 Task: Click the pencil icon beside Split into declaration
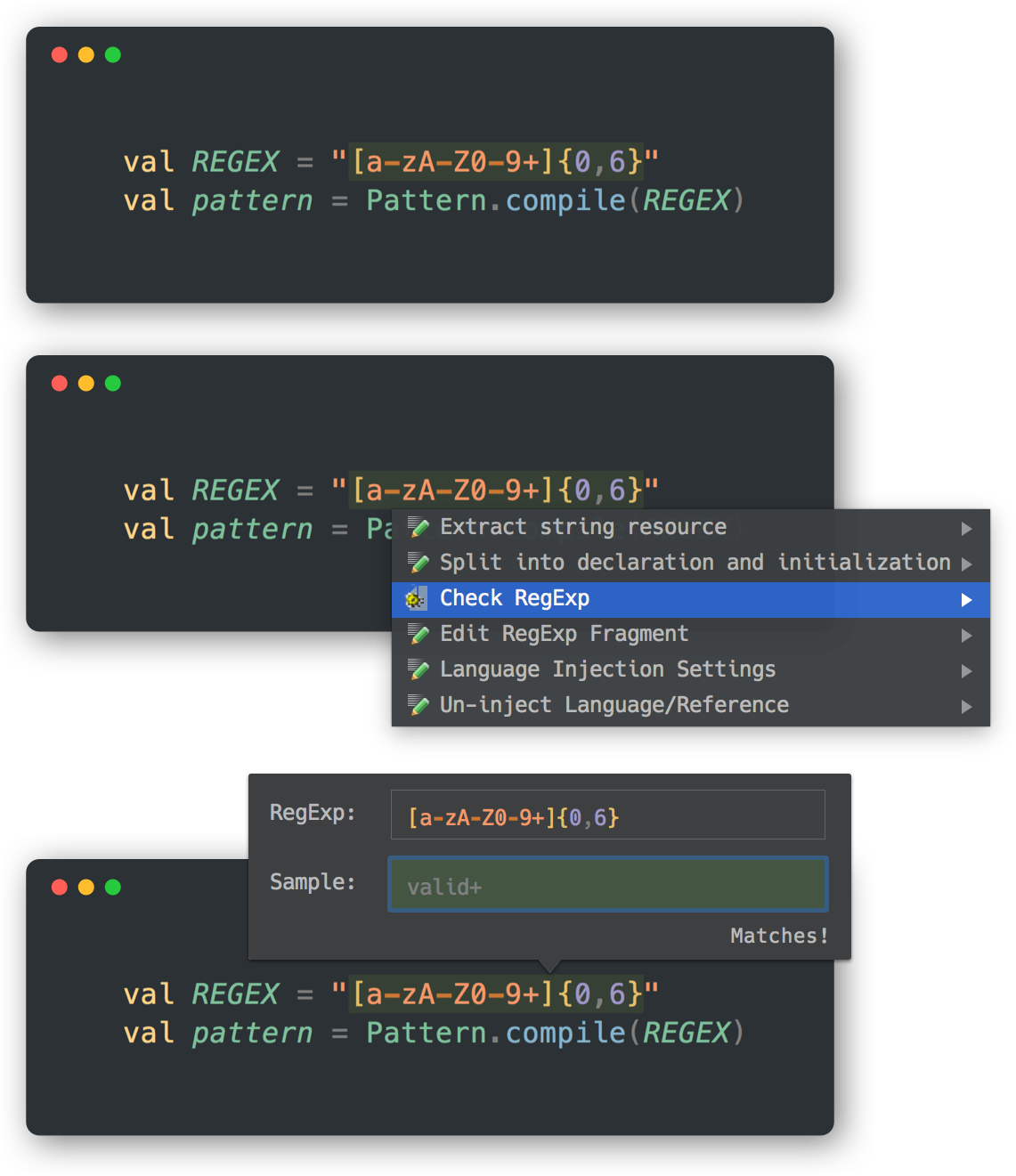(x=419, y=563)
